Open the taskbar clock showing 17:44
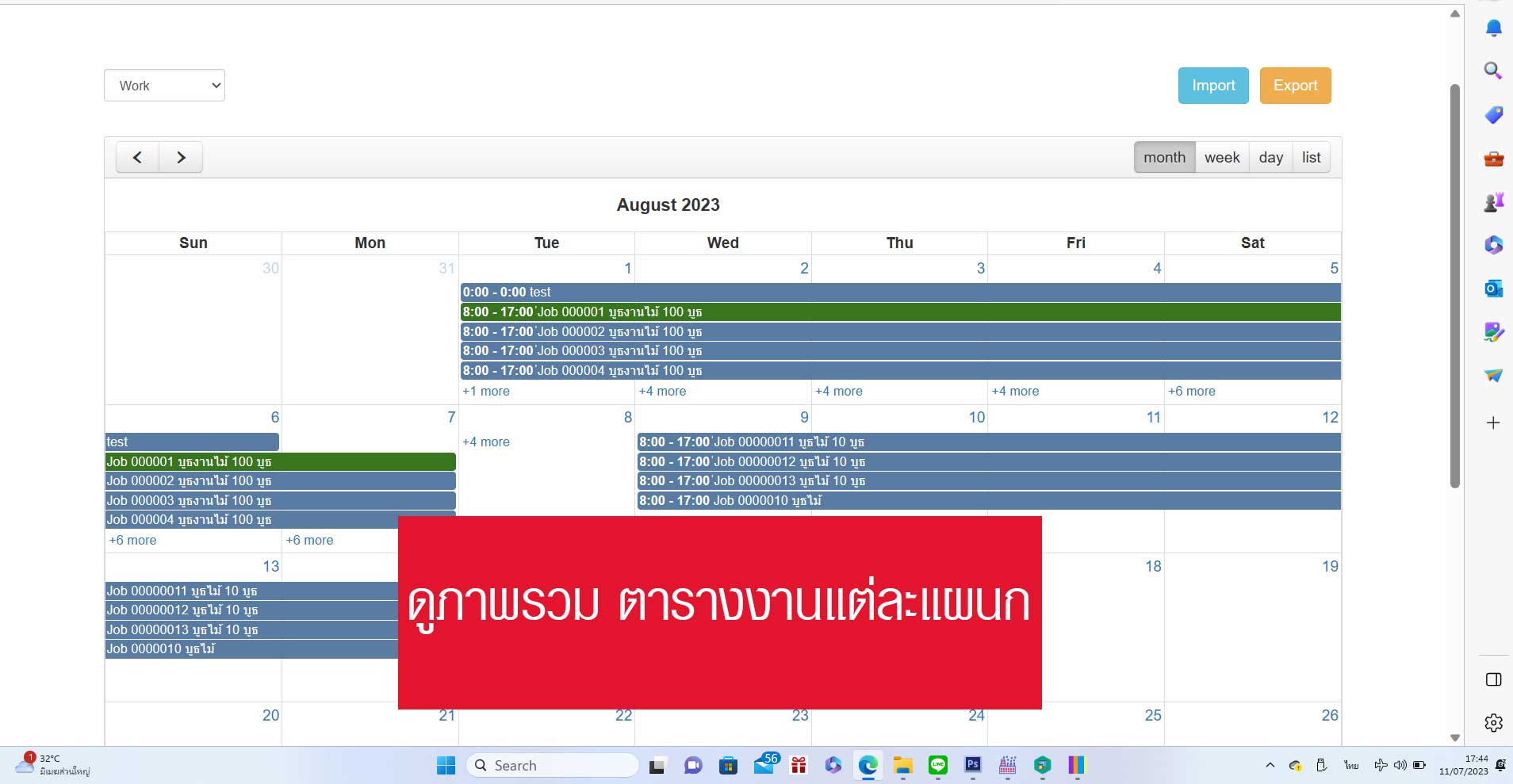The width and height of the screenshot is (1513, 784). (1464, 765)
